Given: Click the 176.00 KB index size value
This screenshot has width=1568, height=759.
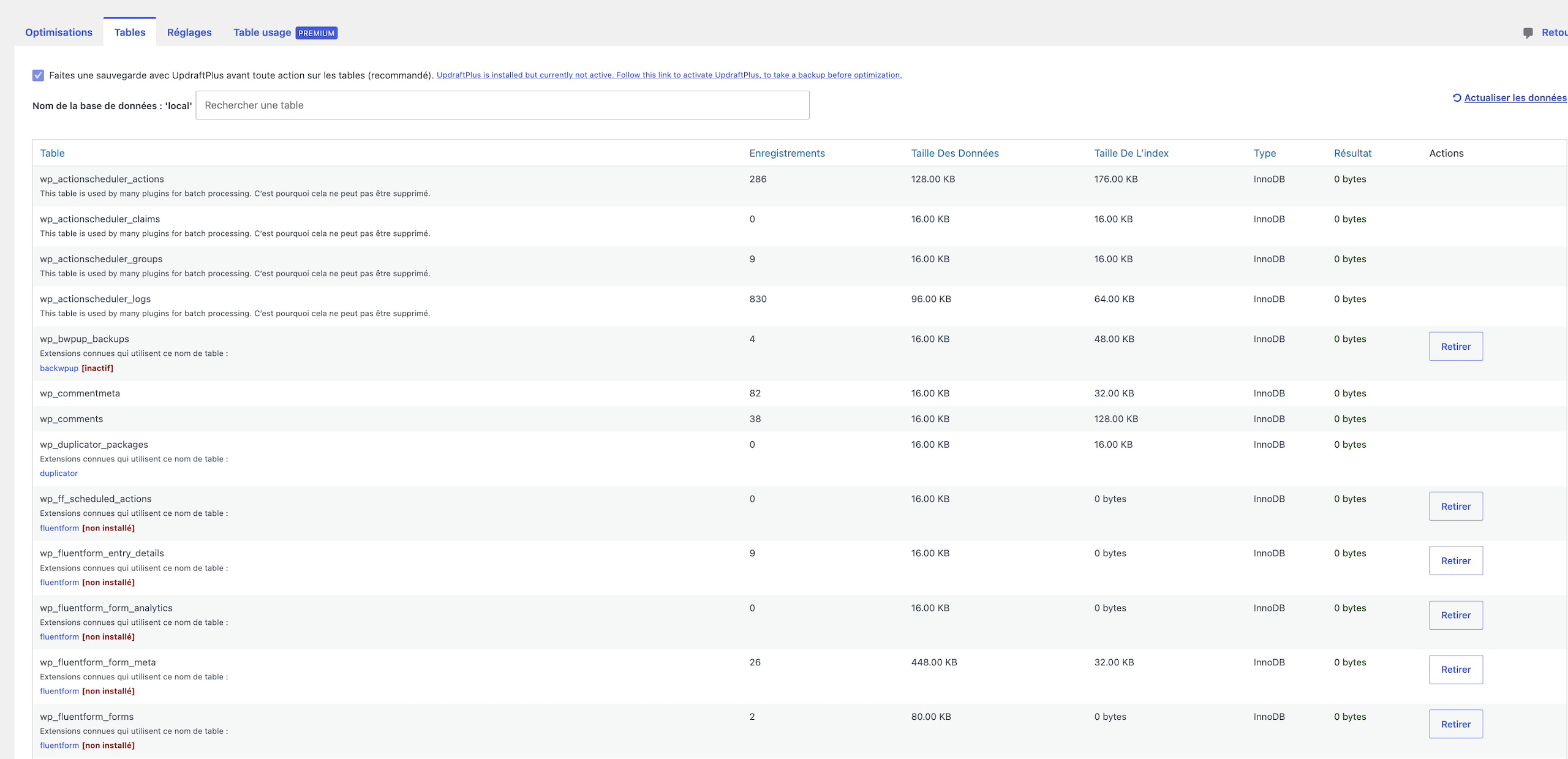Looking at the screenshot, I should (x=1115, y=179).
